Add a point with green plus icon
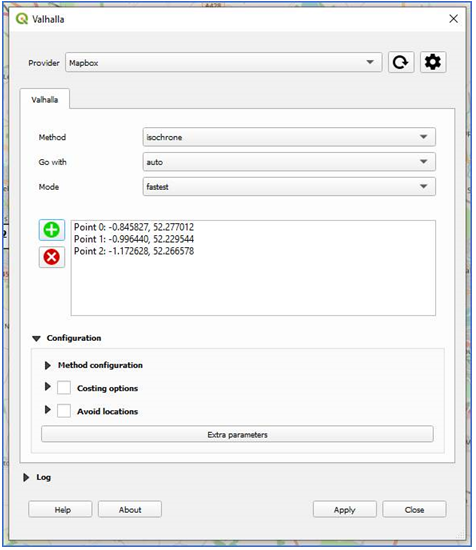 click(x=52, y=230)
